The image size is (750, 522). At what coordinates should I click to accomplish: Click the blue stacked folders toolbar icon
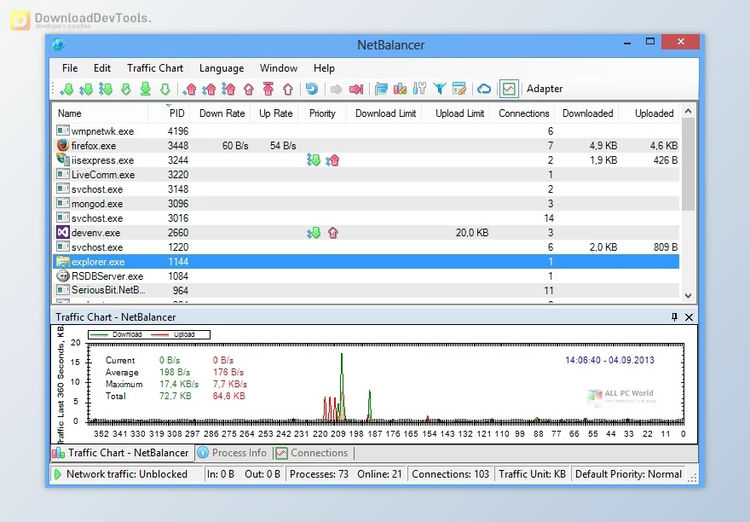(x=381, y=89)
